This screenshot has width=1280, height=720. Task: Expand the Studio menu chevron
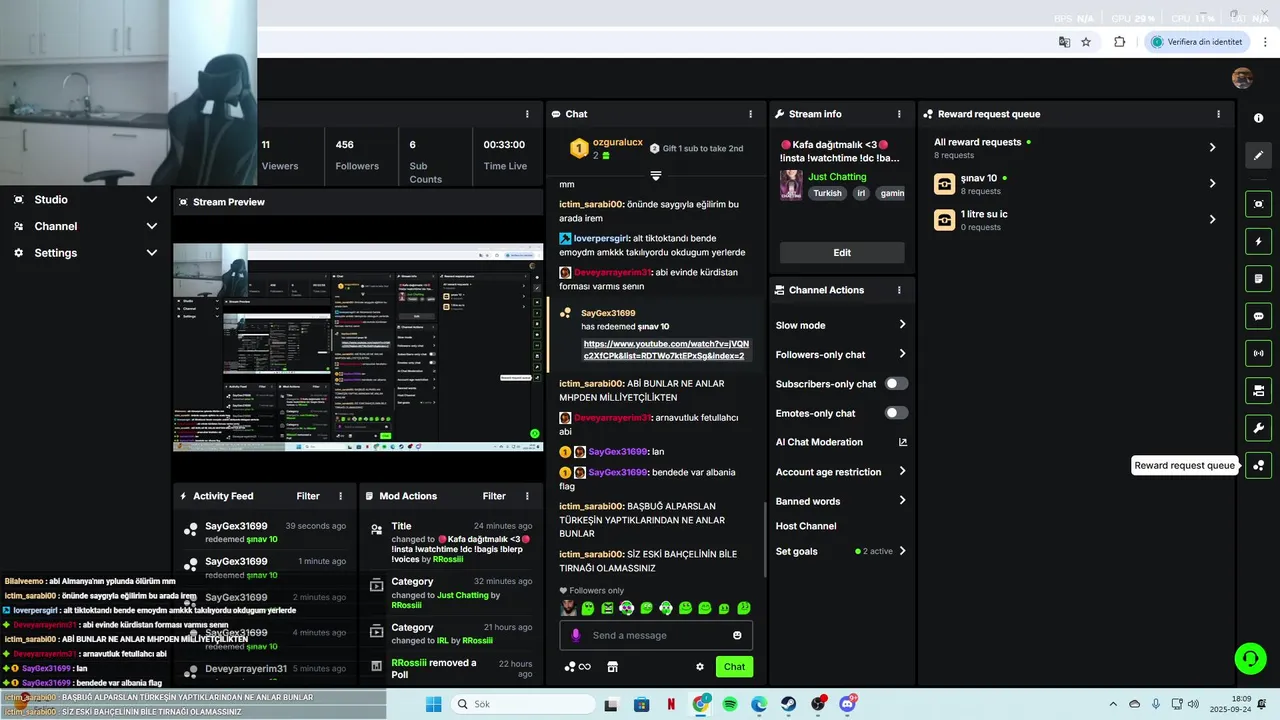tap(152, 199)
